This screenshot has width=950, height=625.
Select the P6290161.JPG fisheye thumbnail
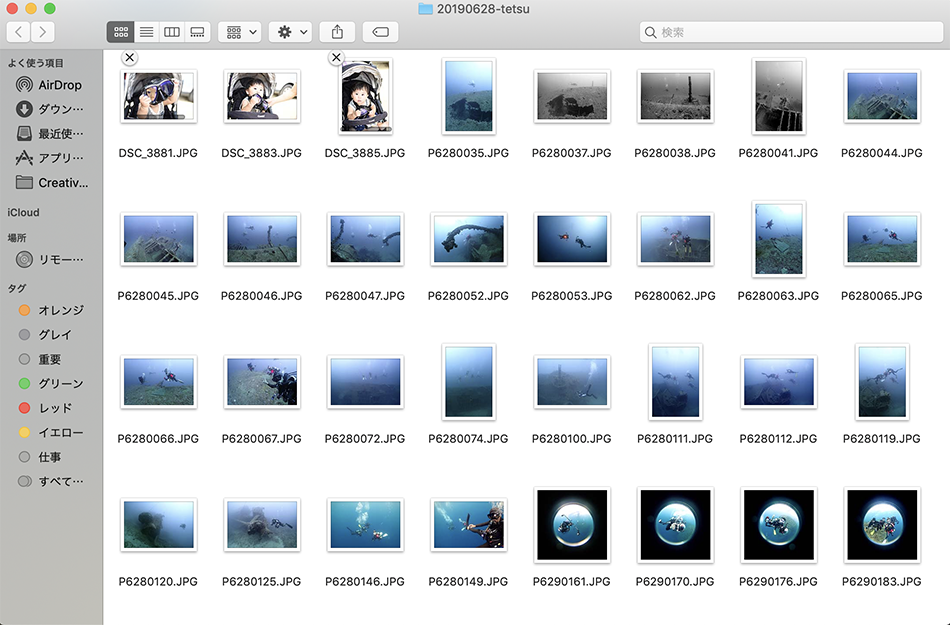(x=571, y=525)
